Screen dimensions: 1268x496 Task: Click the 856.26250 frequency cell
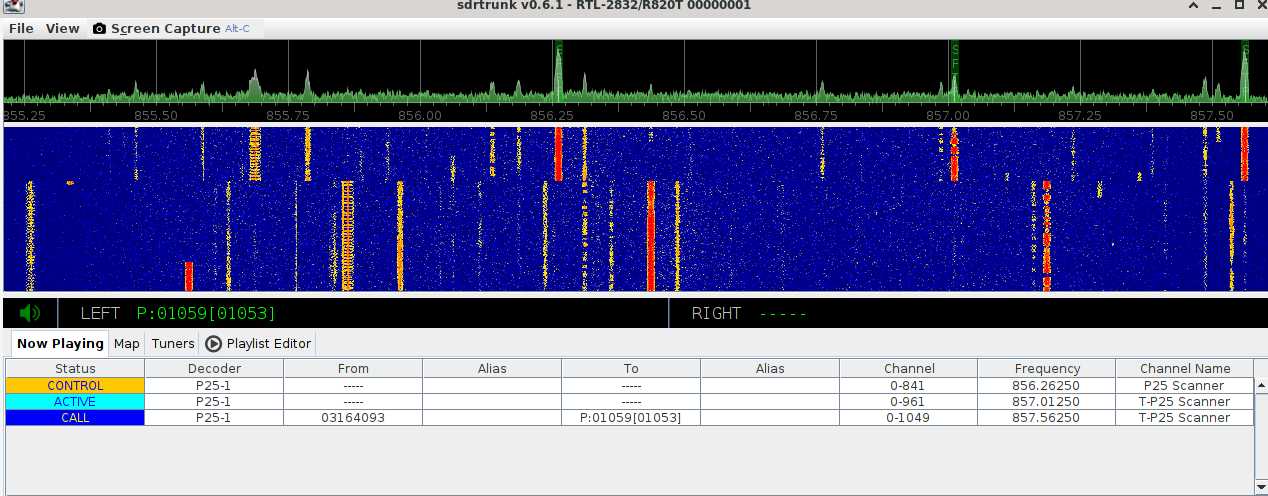pyautogui.click(x=1047, y=386)
